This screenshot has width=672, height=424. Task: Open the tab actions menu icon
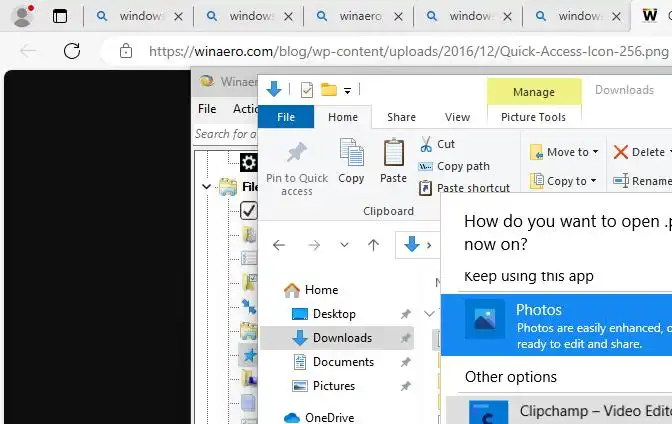click(x=60, y=16)
